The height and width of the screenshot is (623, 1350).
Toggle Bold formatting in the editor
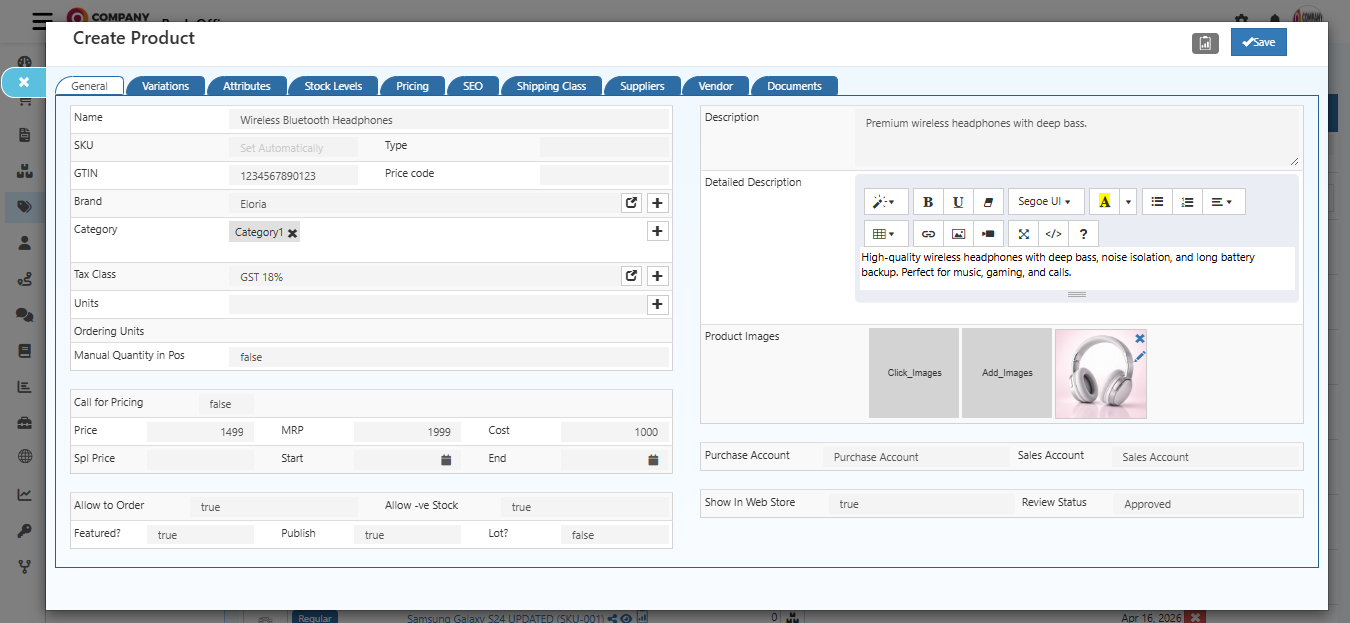click(x=927, y=201)
